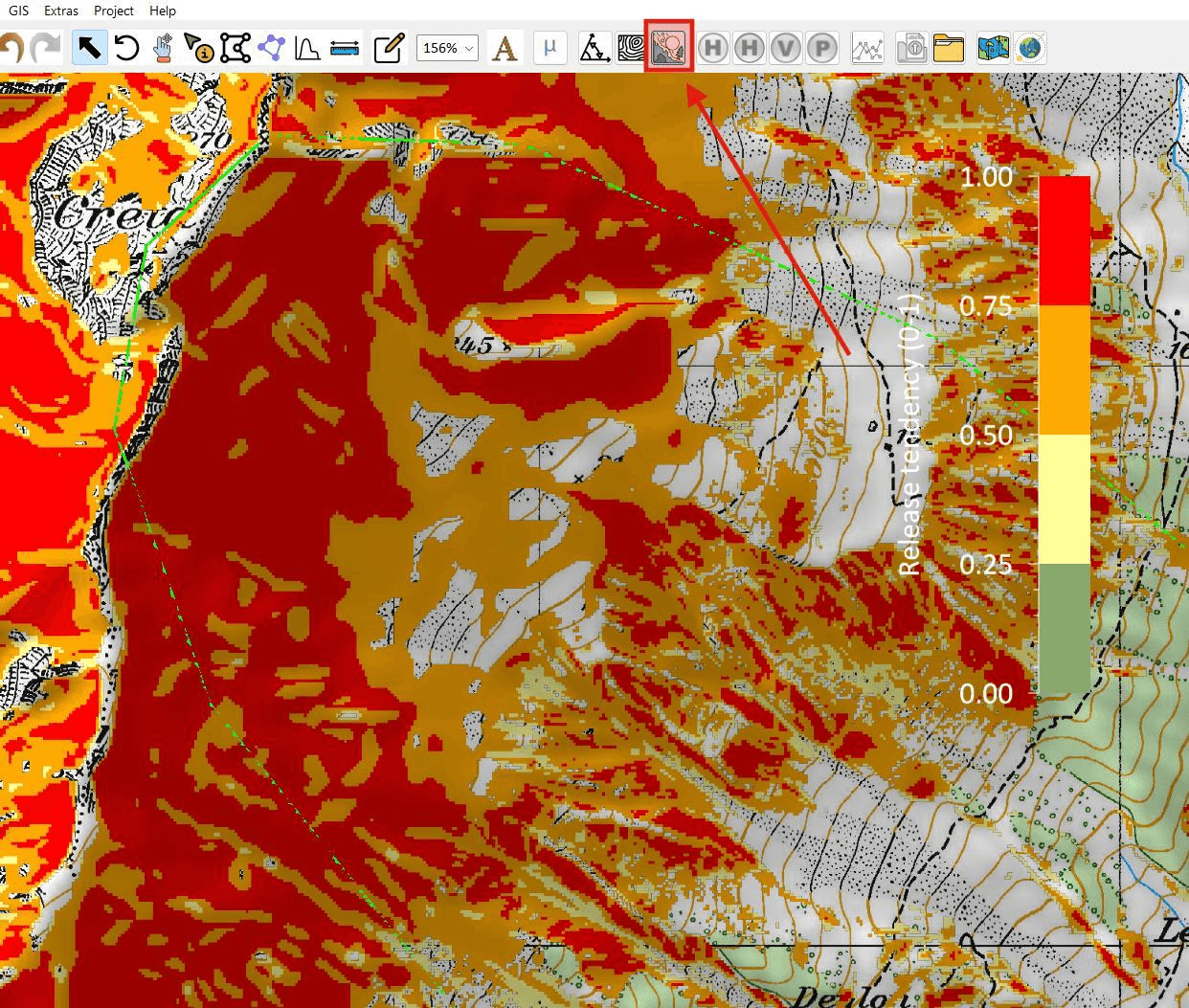Click the Redo arrow icon
This screenshot has width=1189, height=1008.
(46, 47)
